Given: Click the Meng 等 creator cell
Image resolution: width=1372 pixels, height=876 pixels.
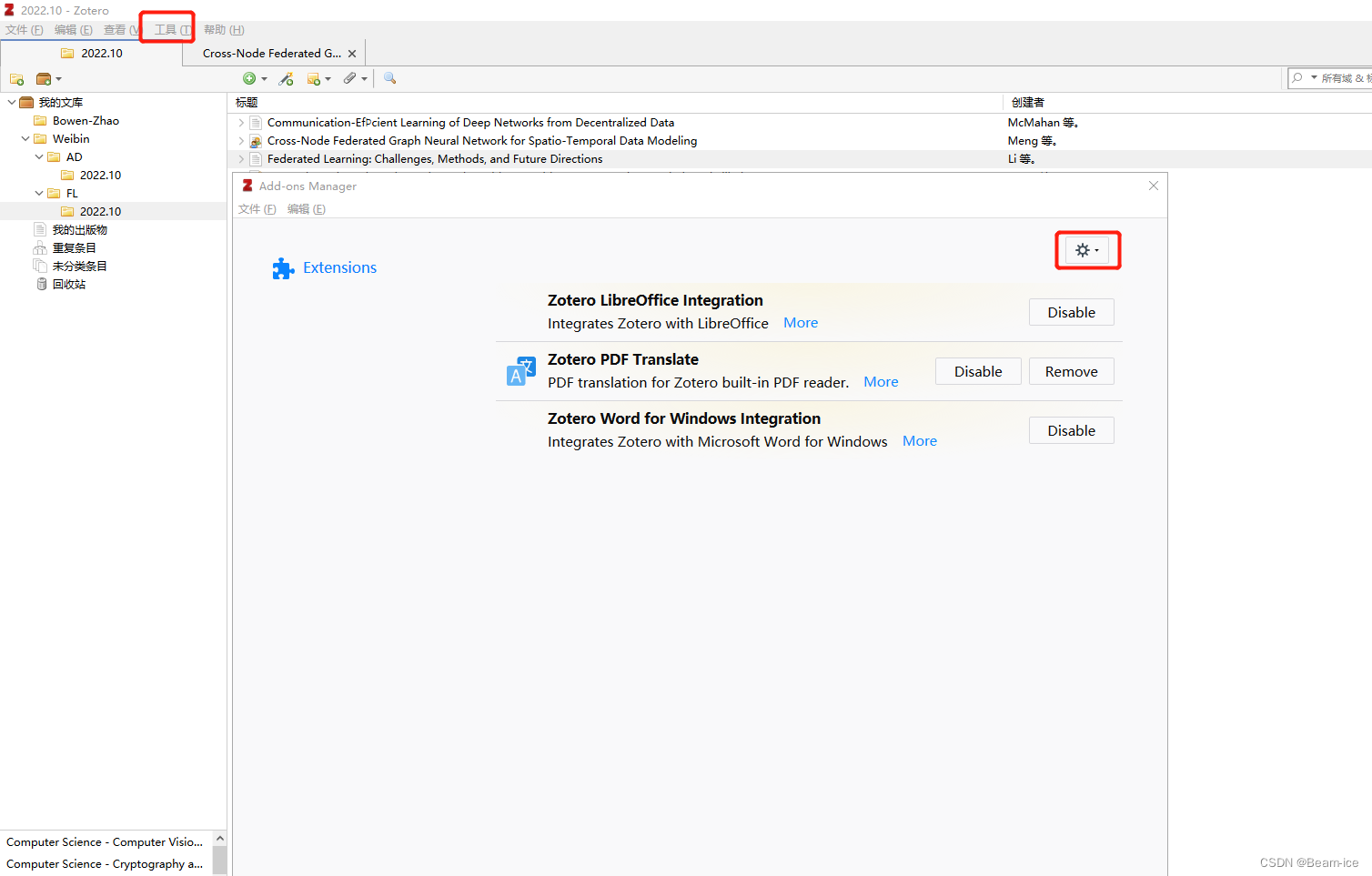Looking at the screenshot, I should [1032, 141].
